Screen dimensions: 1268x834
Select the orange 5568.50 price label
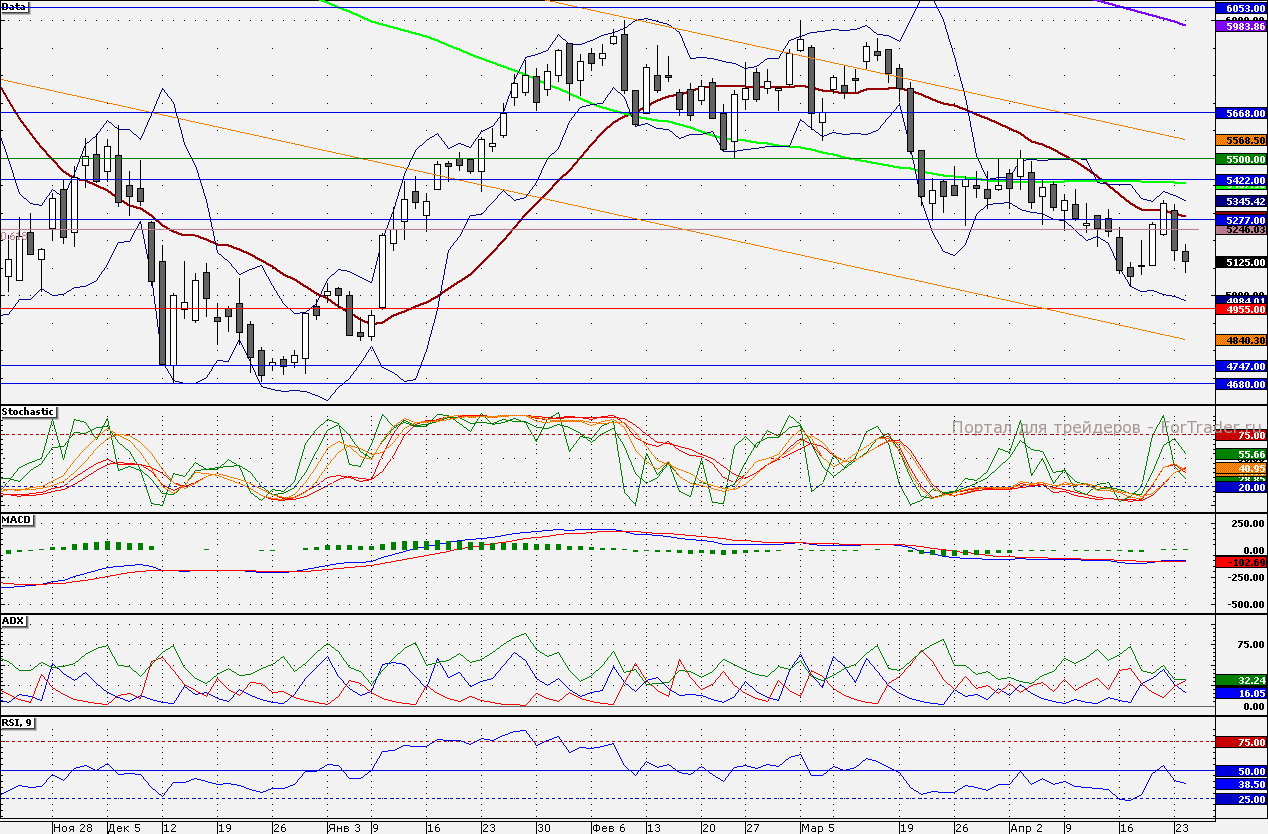coord(1241,141)
